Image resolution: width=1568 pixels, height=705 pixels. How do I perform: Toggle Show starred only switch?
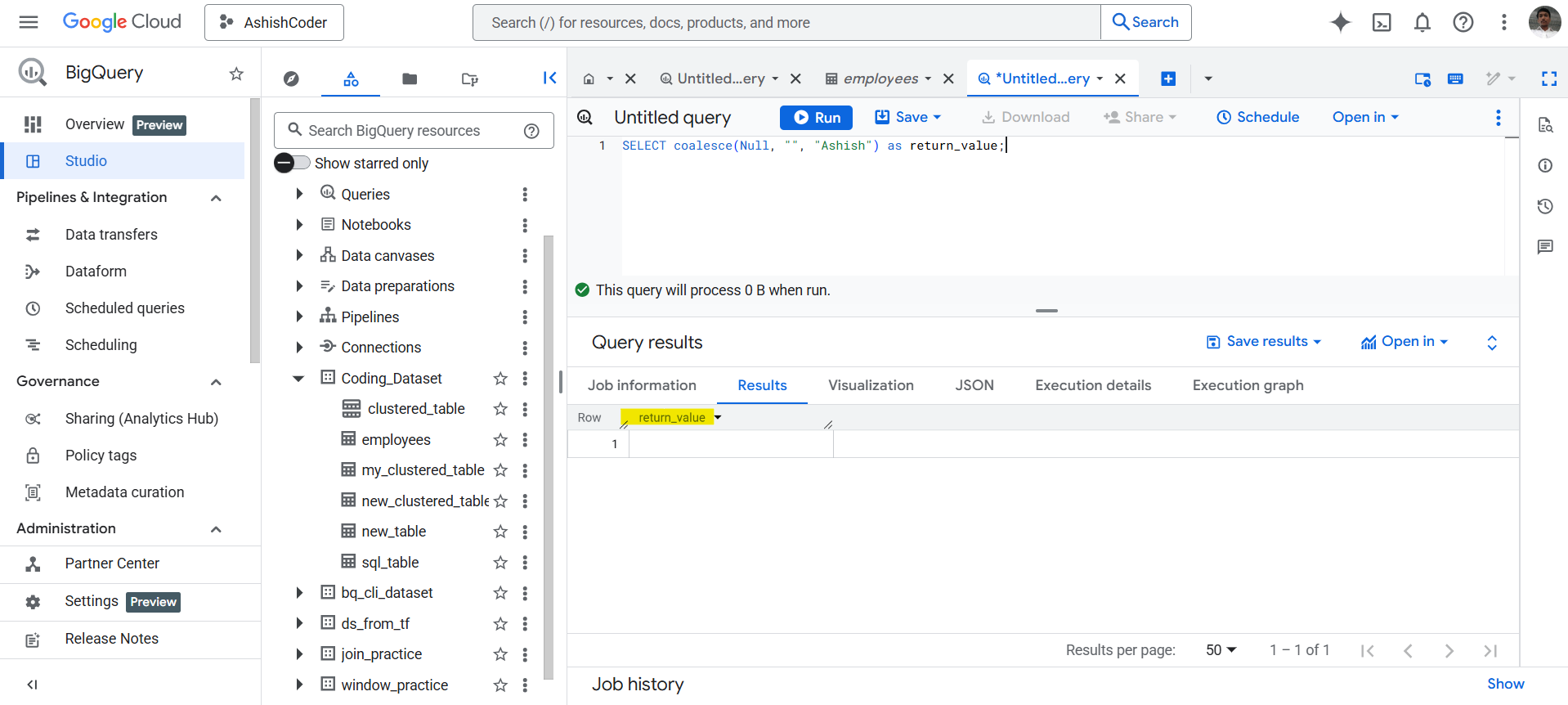(x=293, y=163)
